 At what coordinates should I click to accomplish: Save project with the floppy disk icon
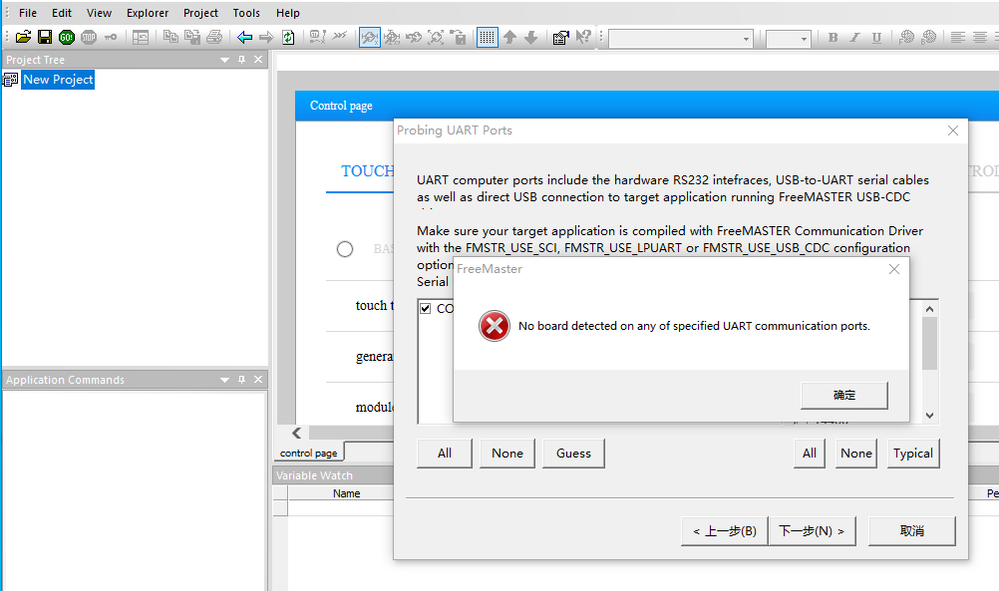pyautogui.click(x=45, y=38)
